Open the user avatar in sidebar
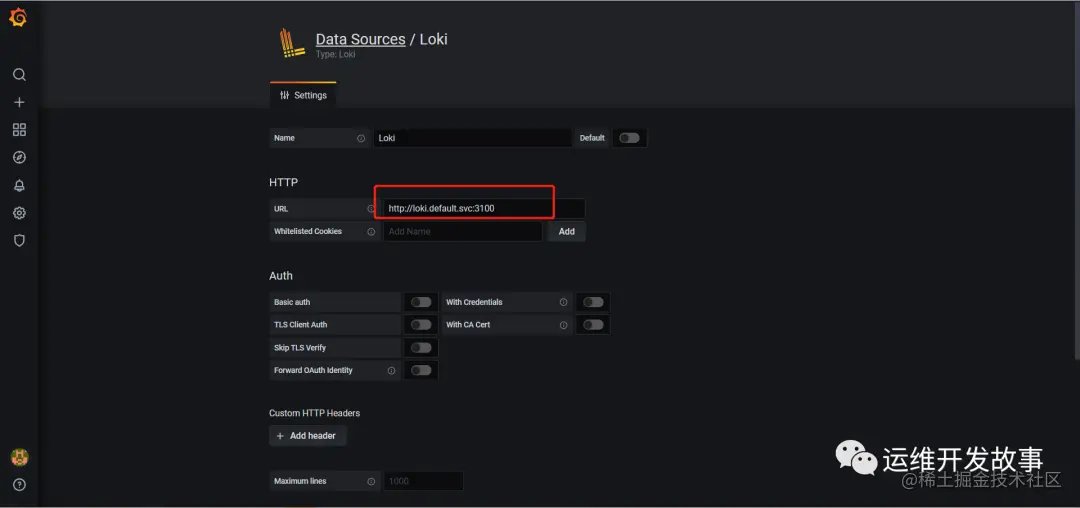Viewport: 1080px width, 508px height. coord(19,457)
